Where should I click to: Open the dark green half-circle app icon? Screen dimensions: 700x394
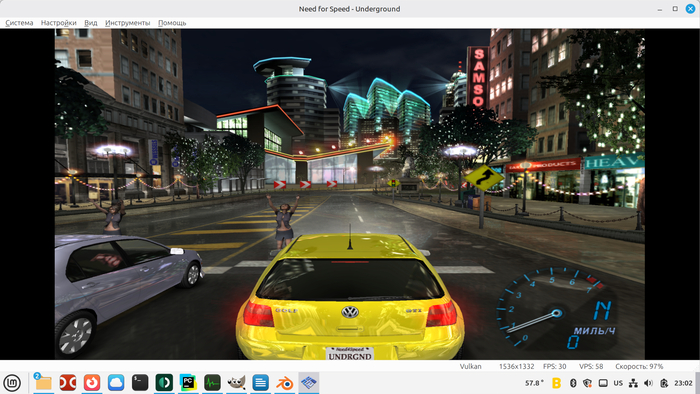click(x=164, y=383)
